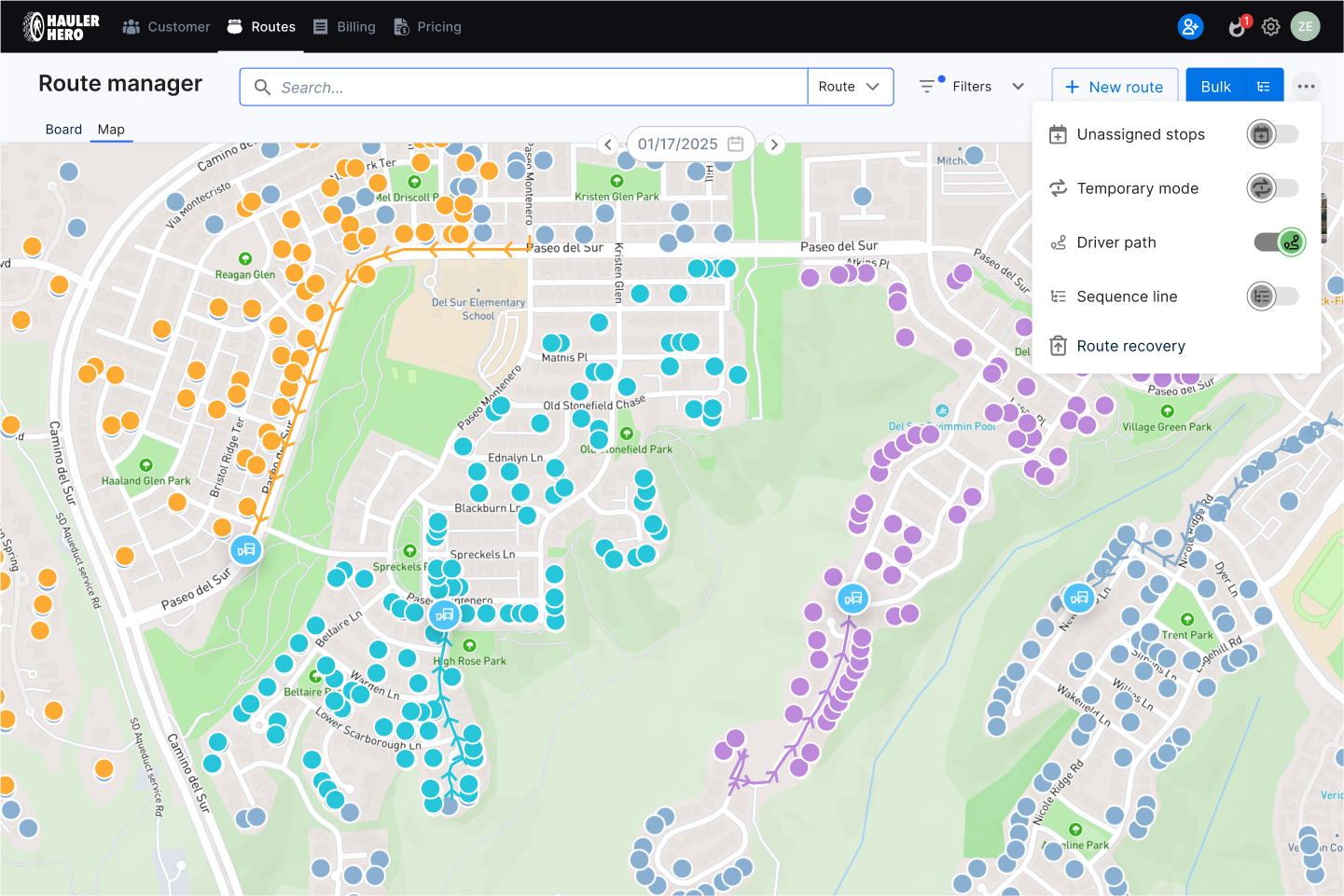This screenshot has width=1344, height=896.
Task: Open notifications with red badge
Action: click(x=1238, y=26)
